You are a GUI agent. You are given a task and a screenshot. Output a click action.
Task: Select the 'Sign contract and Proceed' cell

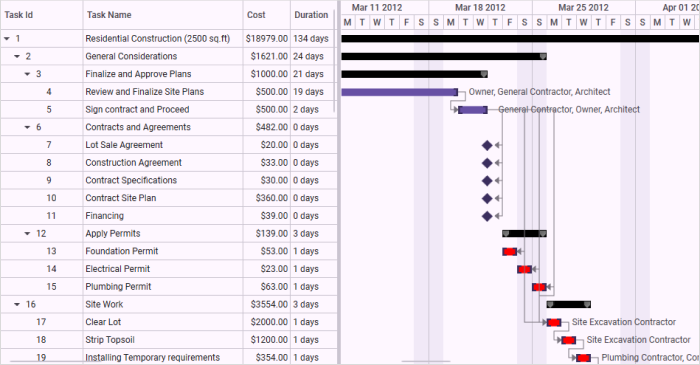tap(163, 110)
